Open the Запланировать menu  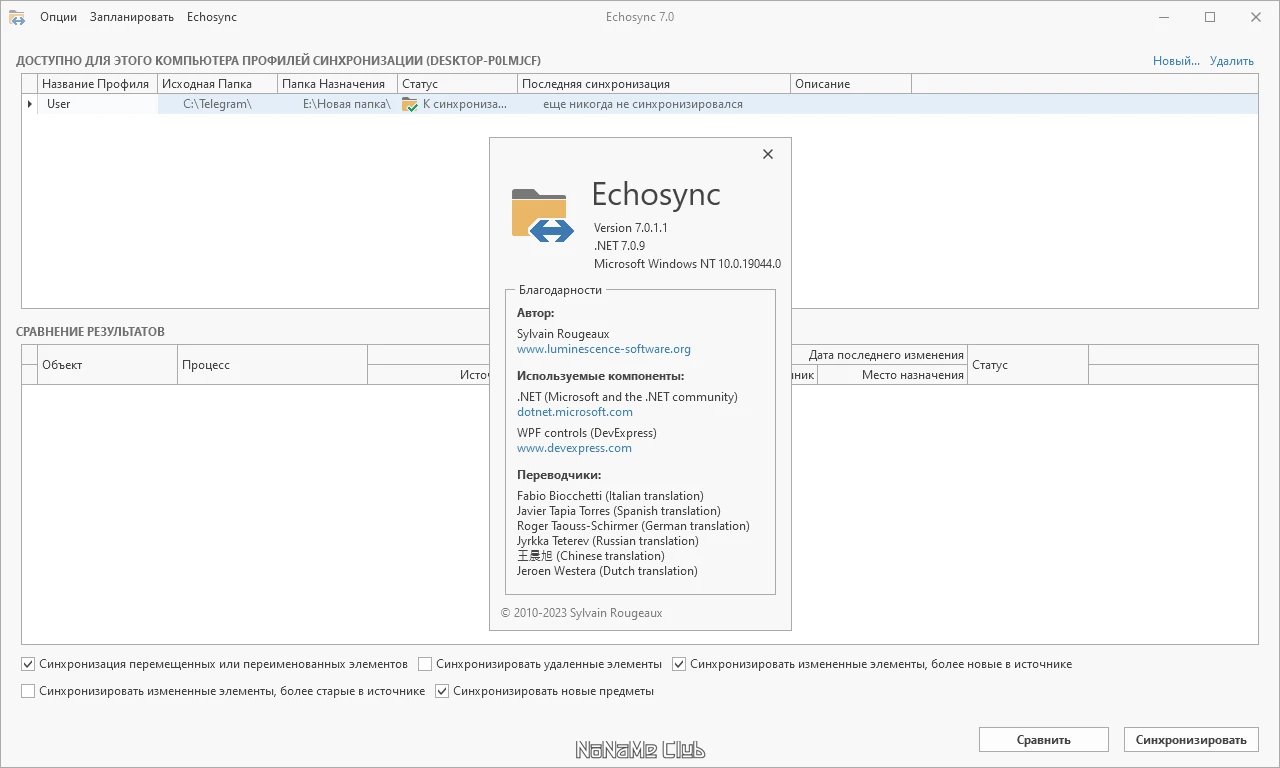click(x=131, y=17)
